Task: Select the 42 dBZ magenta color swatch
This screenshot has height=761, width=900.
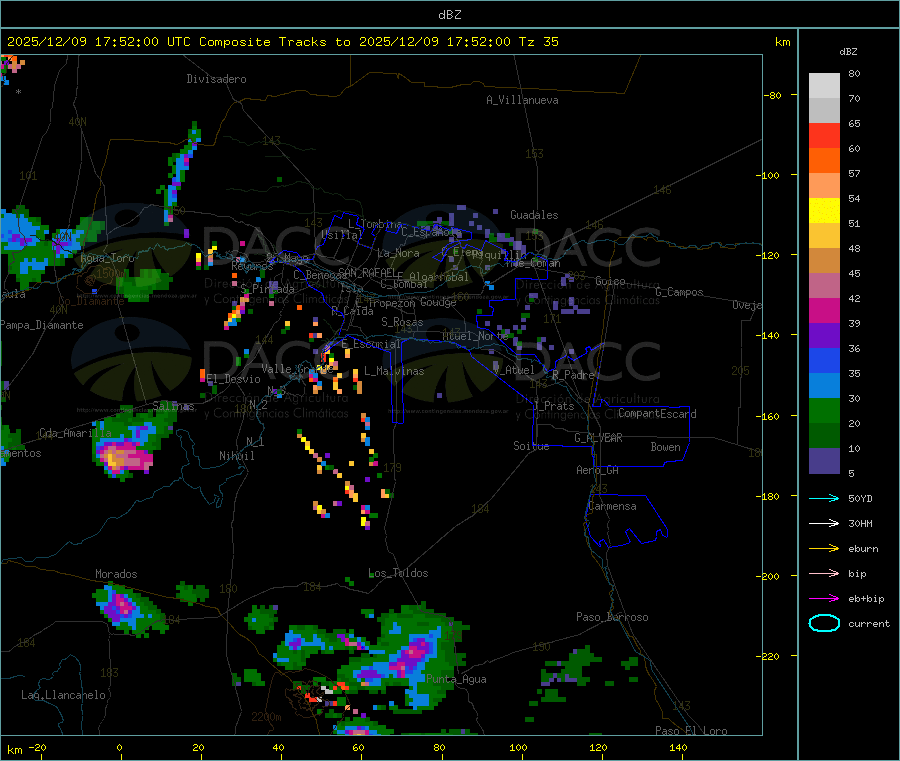Action: (824, 310)
